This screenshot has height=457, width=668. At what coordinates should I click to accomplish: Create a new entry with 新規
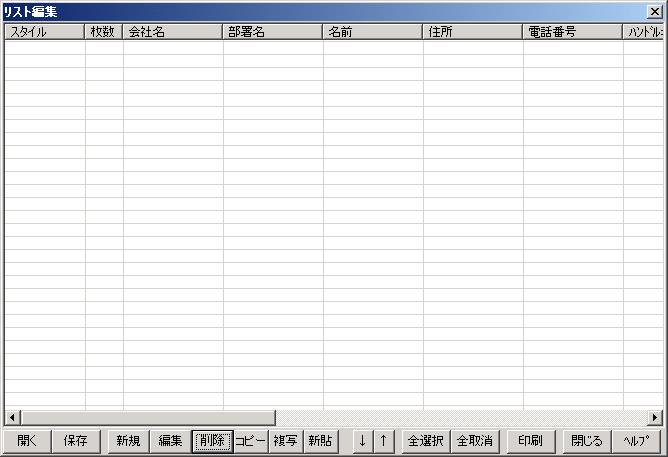(x=128, y=441)
